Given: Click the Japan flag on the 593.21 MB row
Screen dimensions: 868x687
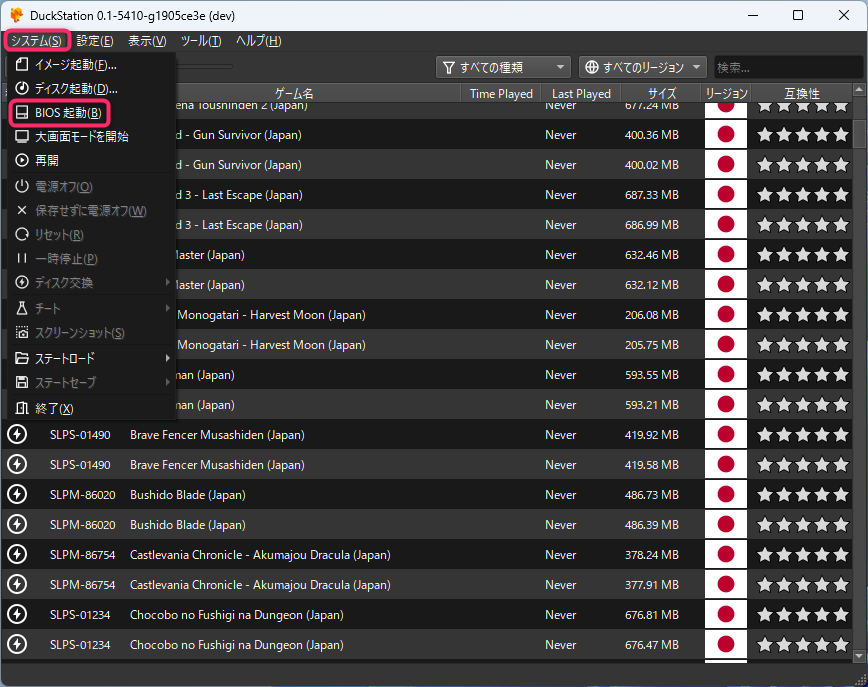Looking at the screenshot, I should click(726, 405).
